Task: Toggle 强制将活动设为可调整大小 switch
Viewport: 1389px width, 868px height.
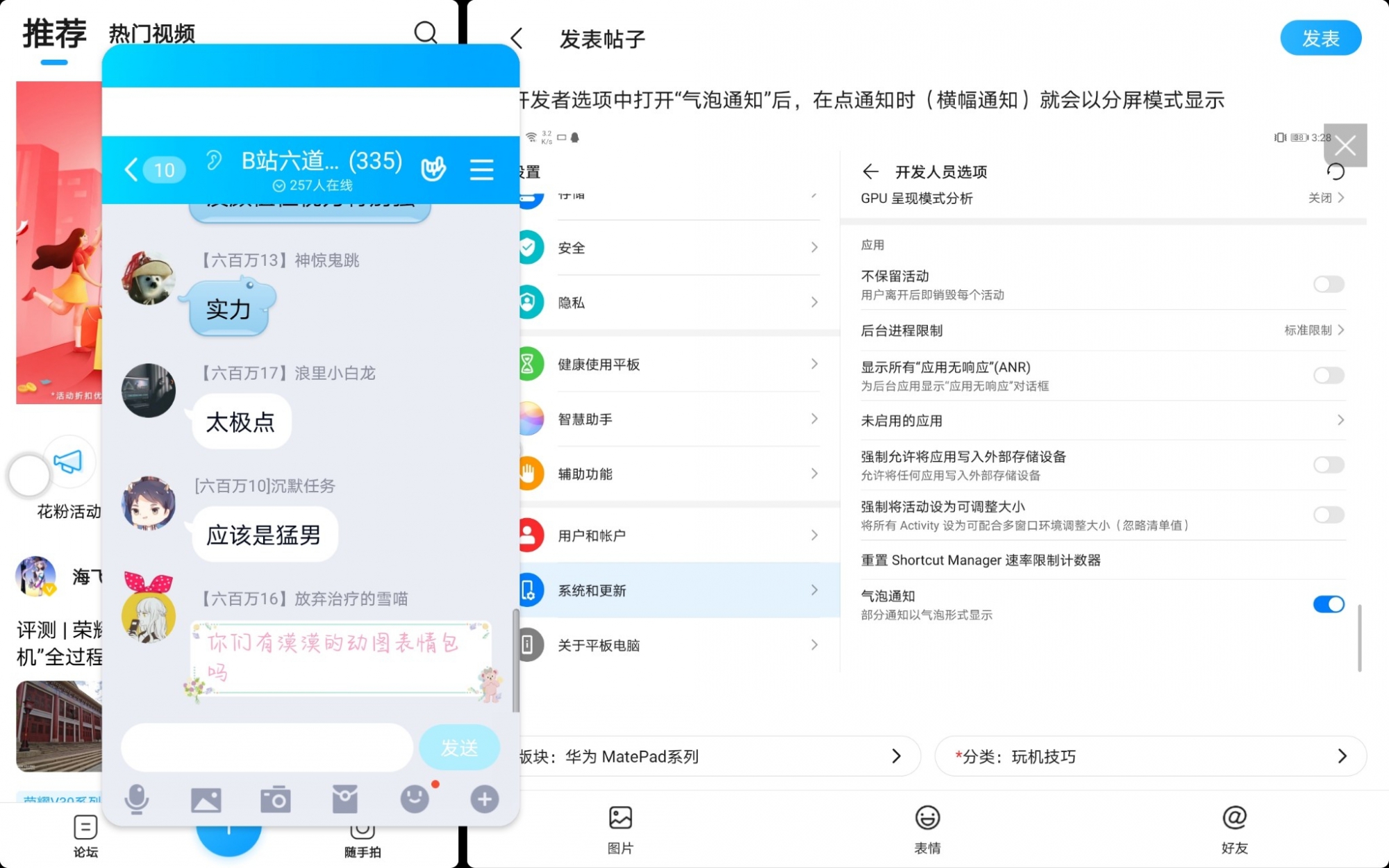Action: pos(1329,515)
